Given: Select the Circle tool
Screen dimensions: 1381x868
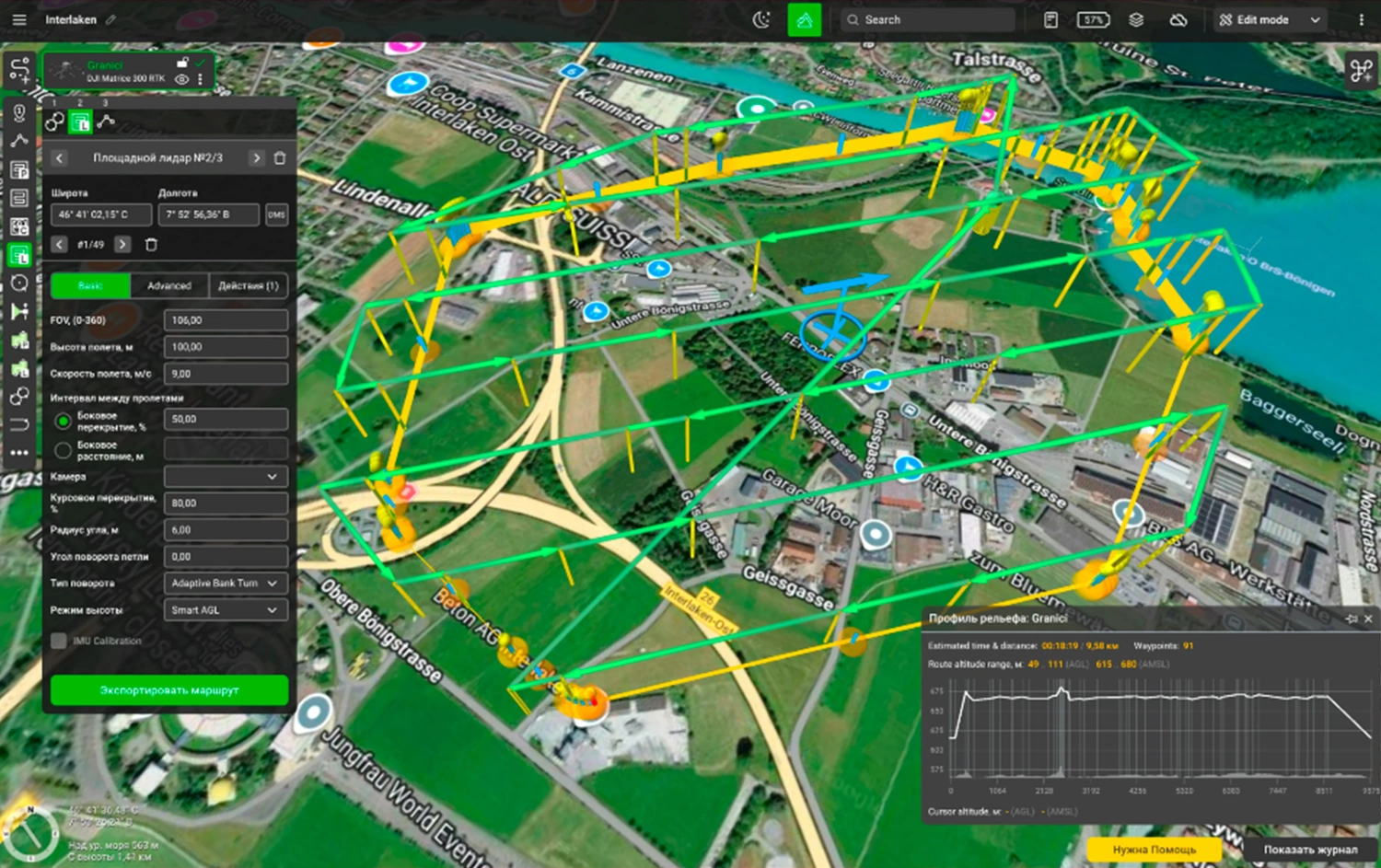Looking at the screenshot, I should pyautogui.click(x=19, y=283).
